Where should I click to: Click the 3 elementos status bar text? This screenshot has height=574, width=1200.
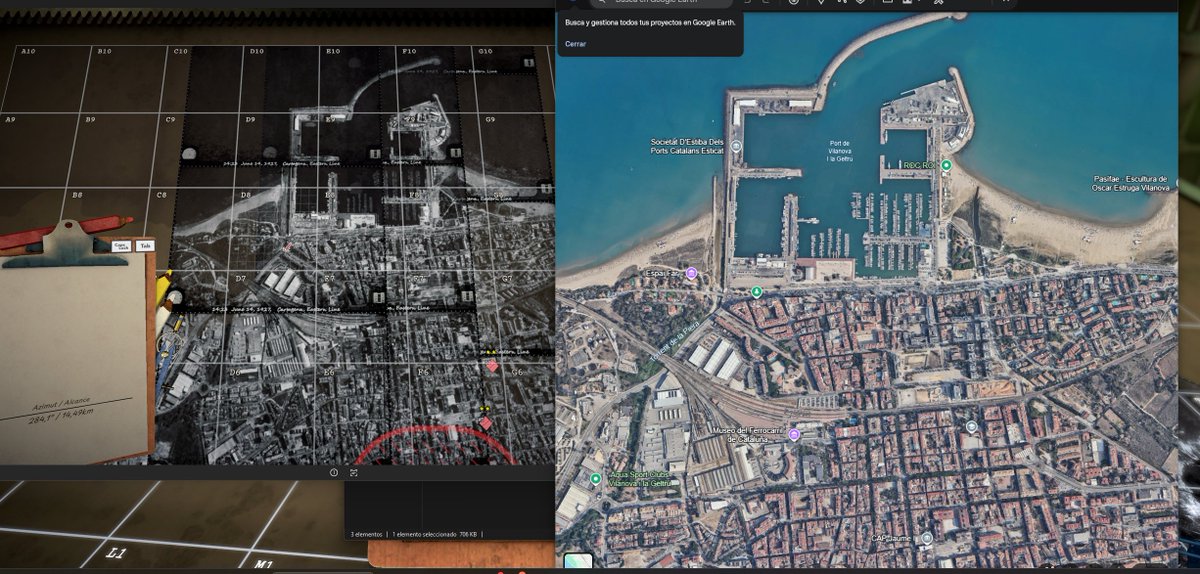365,535
